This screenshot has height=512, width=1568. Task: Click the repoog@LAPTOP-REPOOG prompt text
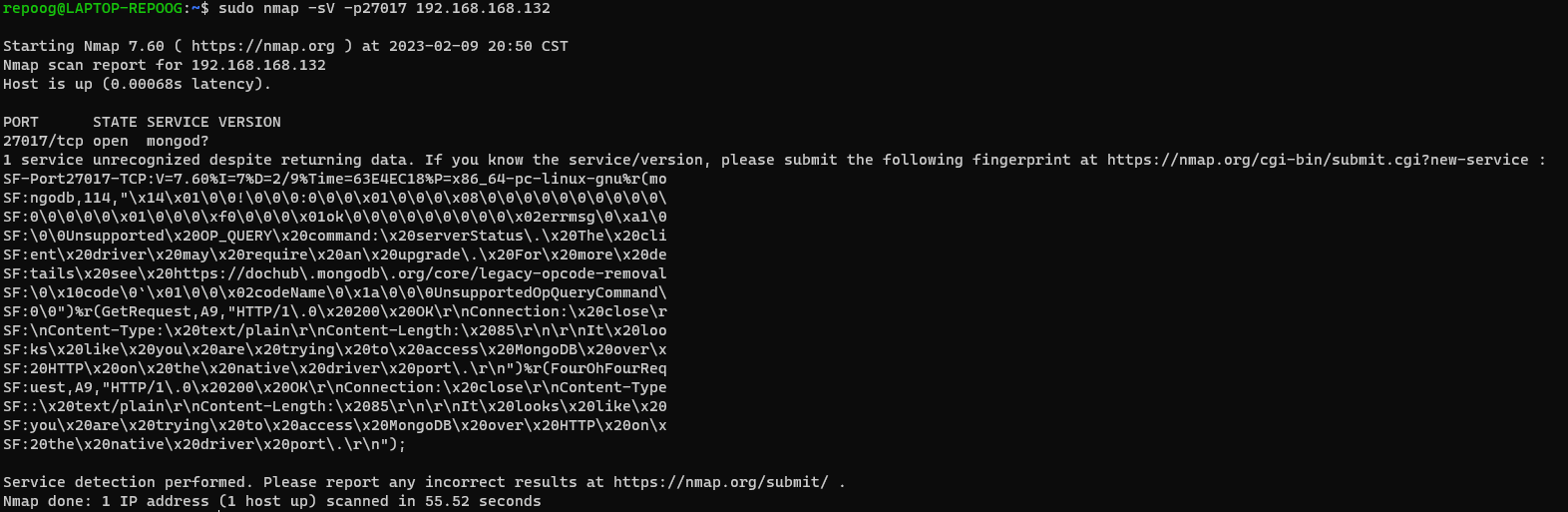click(x=93, y=8)
